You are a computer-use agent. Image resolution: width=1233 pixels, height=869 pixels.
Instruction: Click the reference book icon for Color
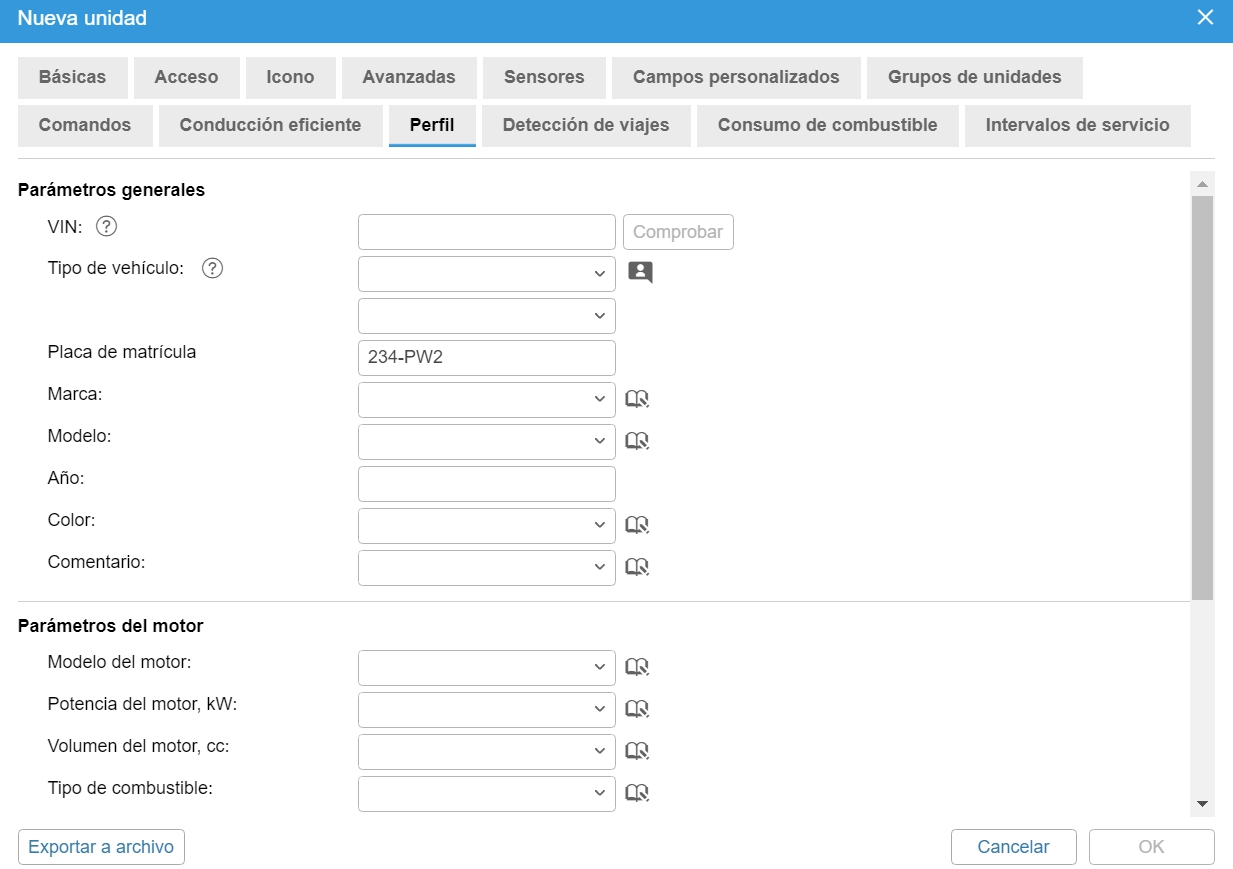pyautogui.click(x=637, y=525)
